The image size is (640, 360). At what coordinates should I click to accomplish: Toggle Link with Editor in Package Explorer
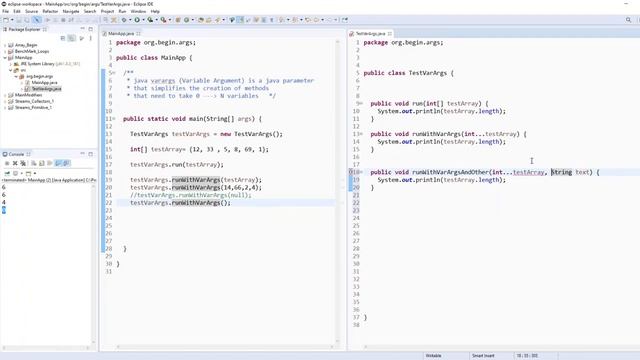[x=71, y=38]
